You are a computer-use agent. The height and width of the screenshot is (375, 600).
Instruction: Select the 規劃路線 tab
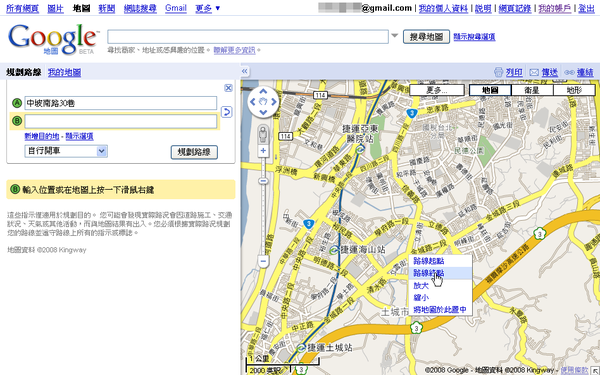(x=24, y=72)
